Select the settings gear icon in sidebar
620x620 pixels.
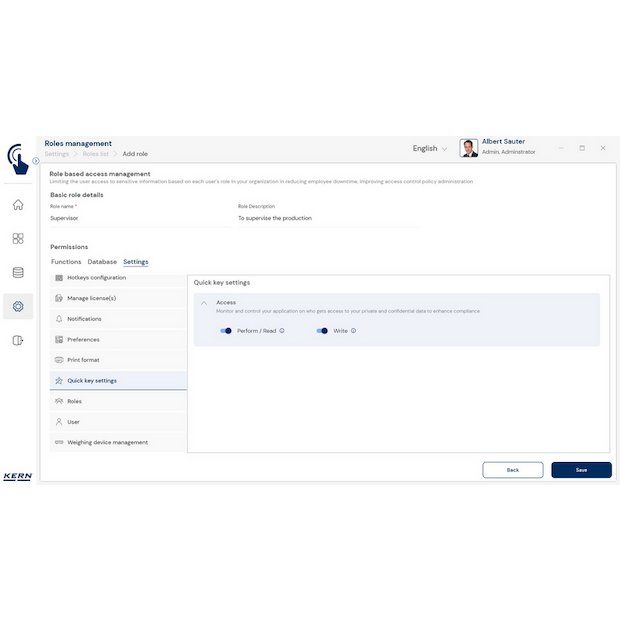pyautogui.click(x=18, y=306)
